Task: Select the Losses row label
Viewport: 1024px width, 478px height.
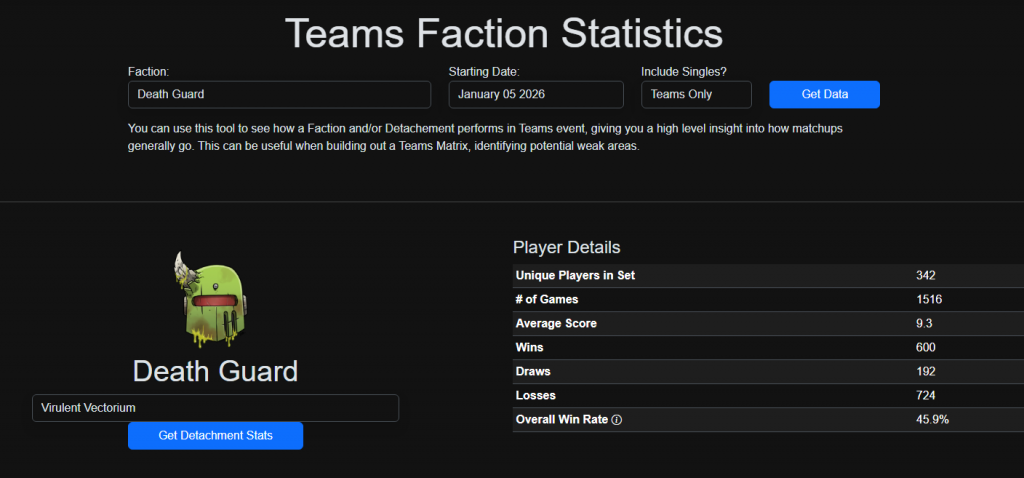Action: tap(537, 395)
